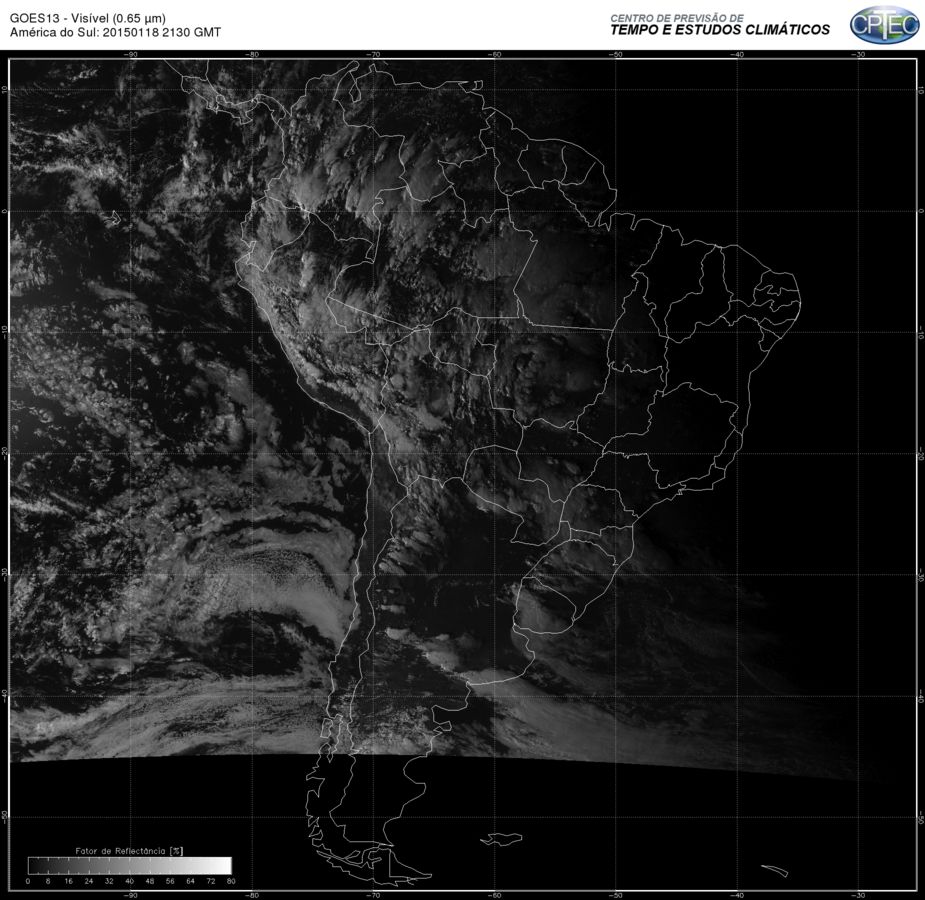
Task: Click the '-60' longitude label along the top axis
Action: 494,54
